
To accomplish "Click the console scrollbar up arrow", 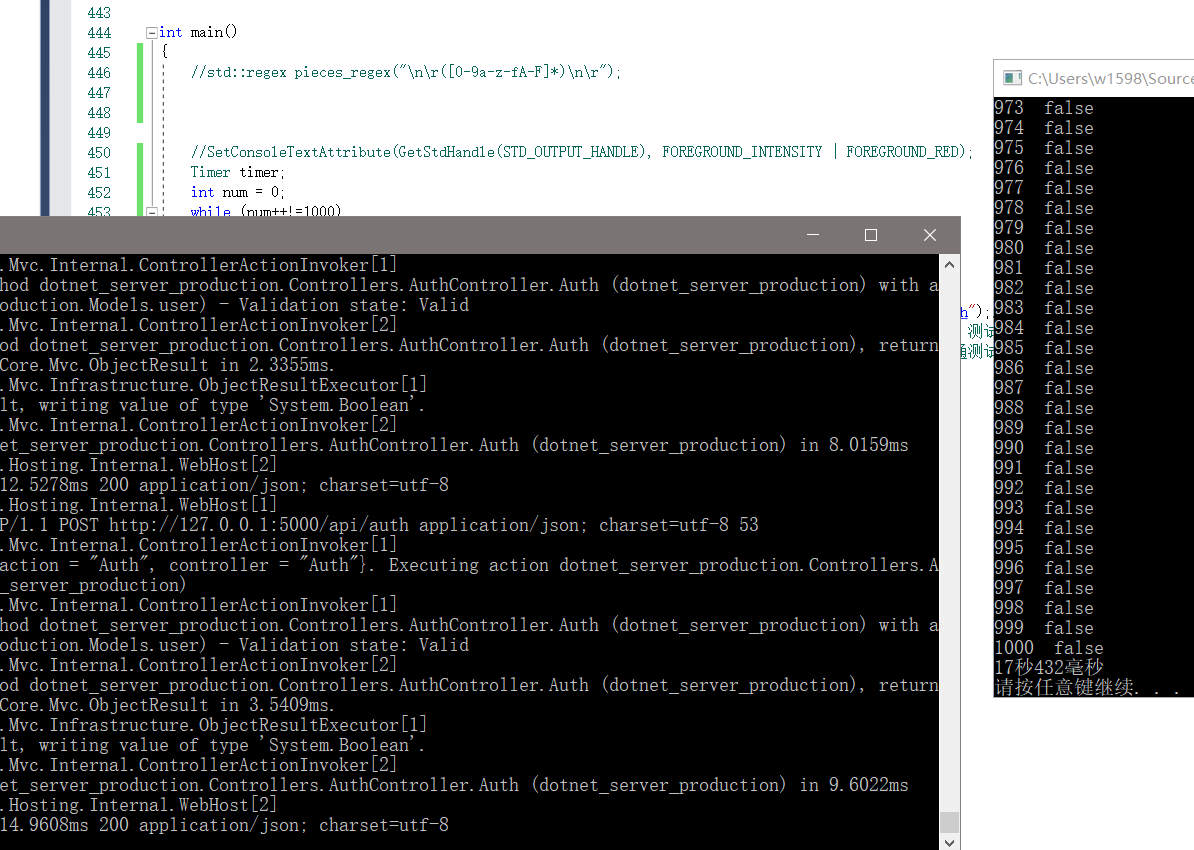I will coord(949,265).
